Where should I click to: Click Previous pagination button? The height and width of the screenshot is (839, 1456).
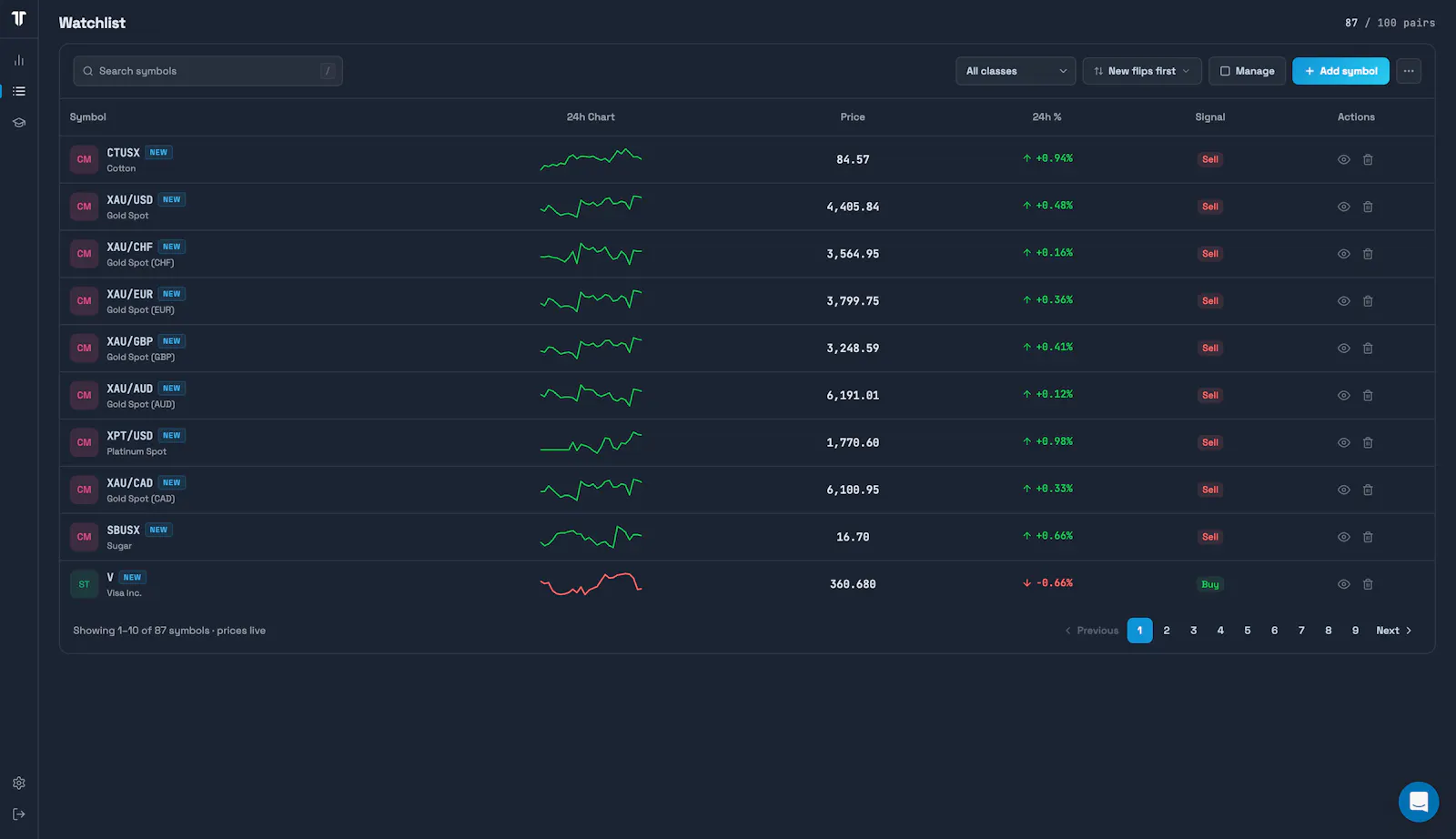point(1092,631)
